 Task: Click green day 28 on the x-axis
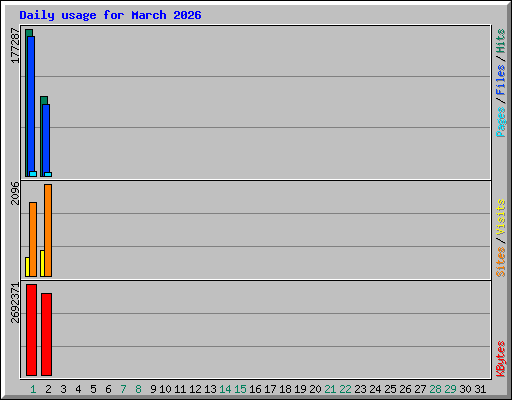(435, 389)
